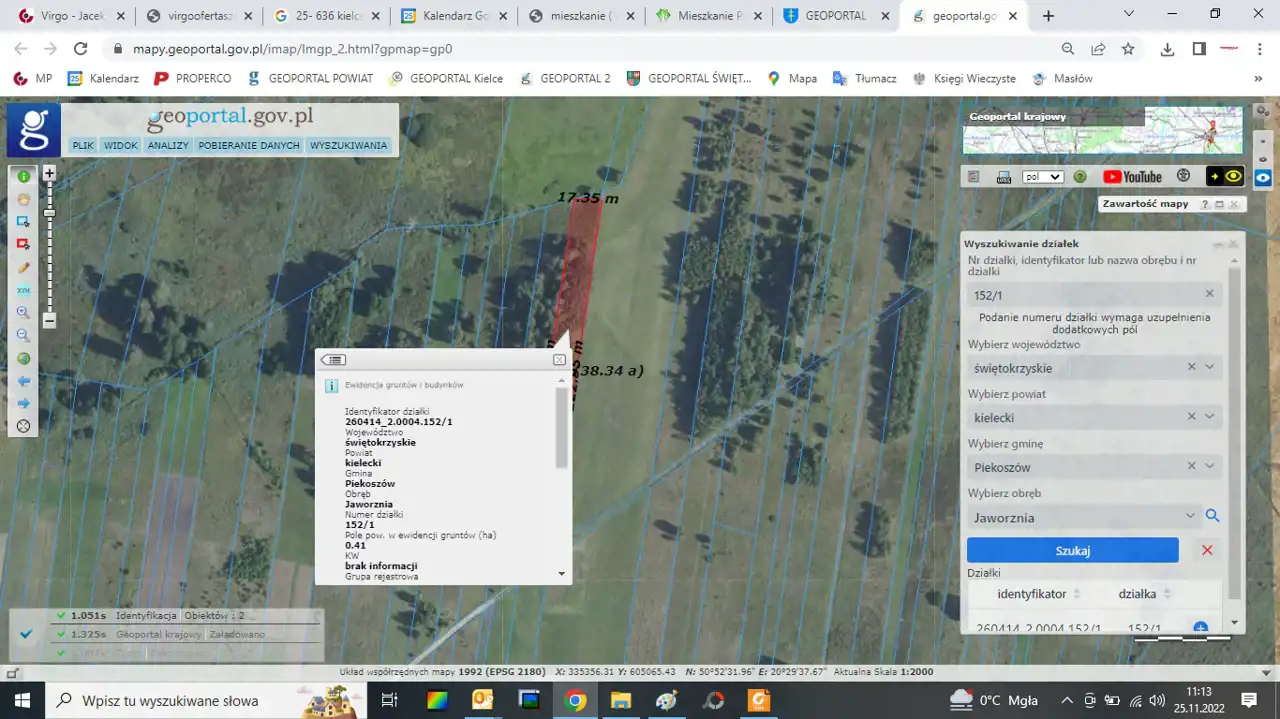This screenshot has width=1280, height=719.
Task: Open the POBIERANIE DANYCH menu
Action: pos(249,145)
